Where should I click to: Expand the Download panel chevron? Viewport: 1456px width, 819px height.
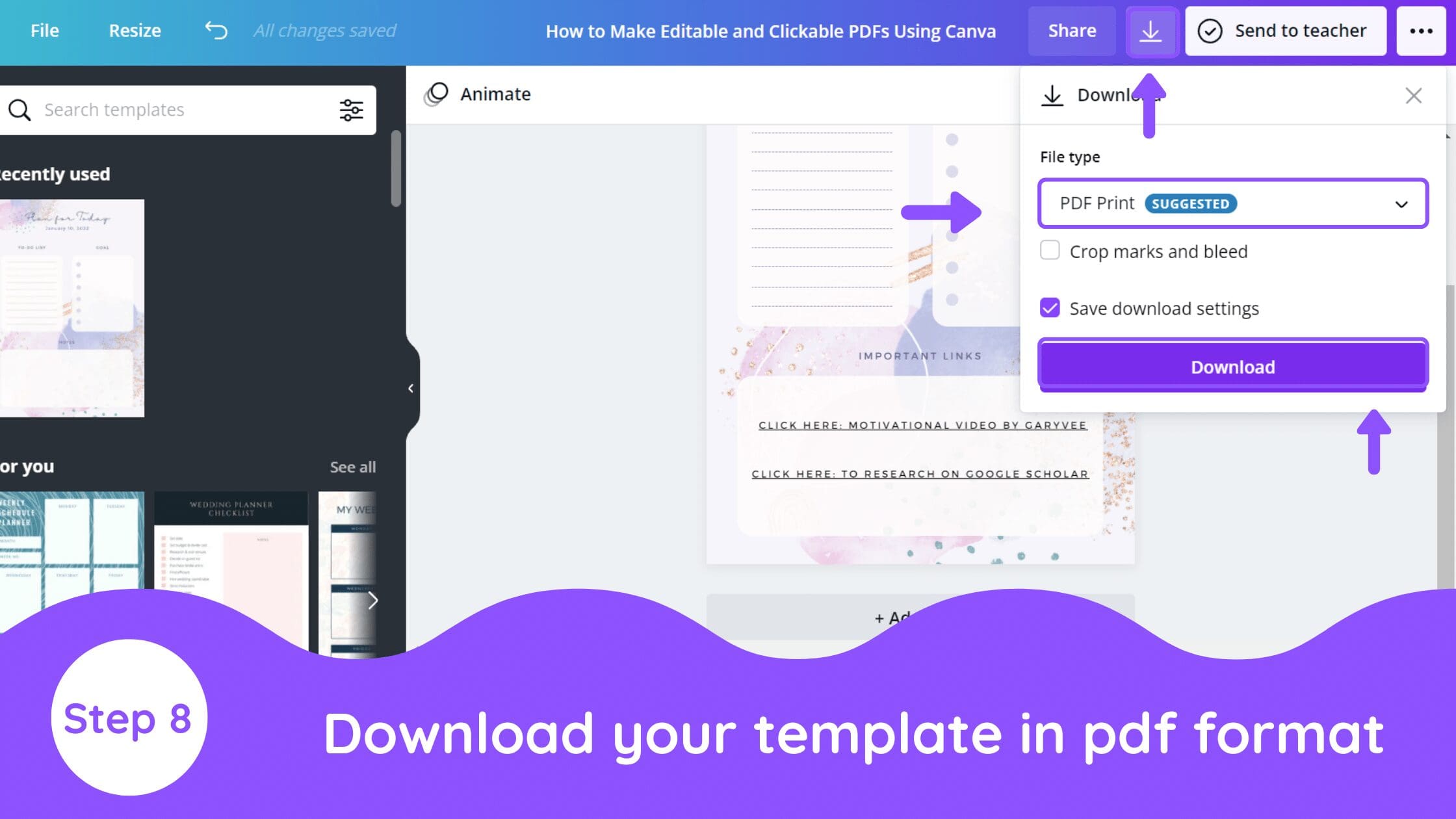click(x=1401, y=203)
